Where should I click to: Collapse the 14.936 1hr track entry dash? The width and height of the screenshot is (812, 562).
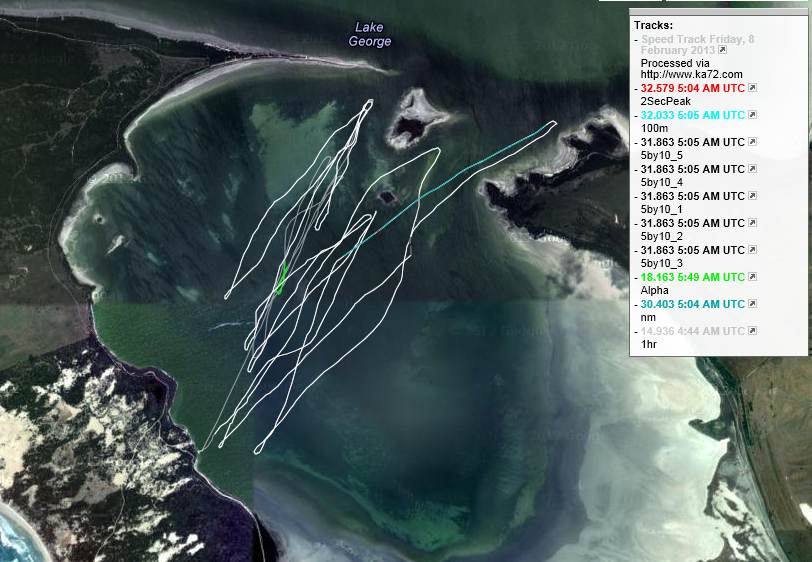pos(636,331)
